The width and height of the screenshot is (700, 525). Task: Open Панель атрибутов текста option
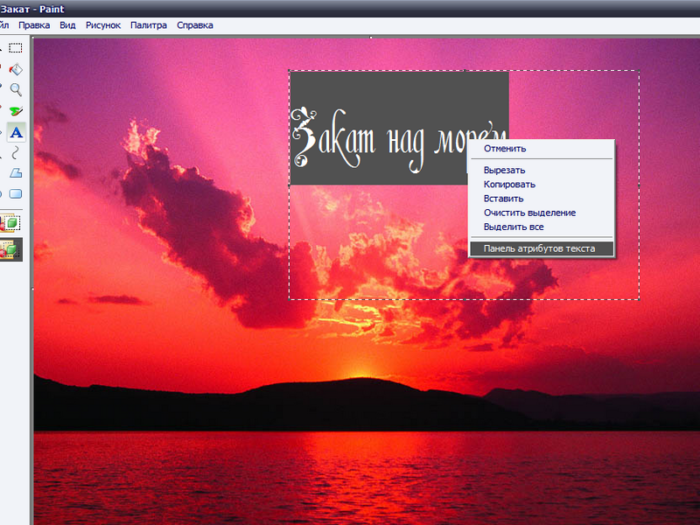539,249
